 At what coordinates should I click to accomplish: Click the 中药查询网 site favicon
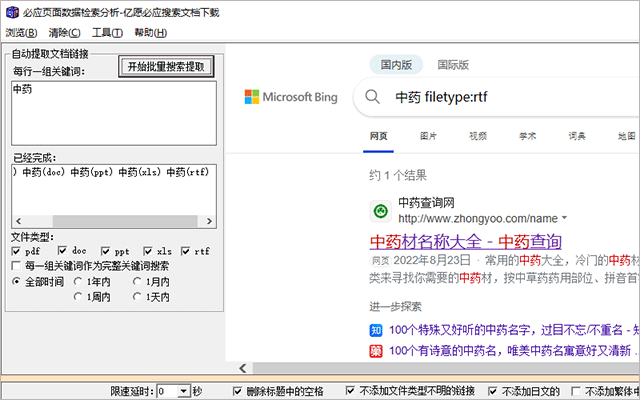380,211
